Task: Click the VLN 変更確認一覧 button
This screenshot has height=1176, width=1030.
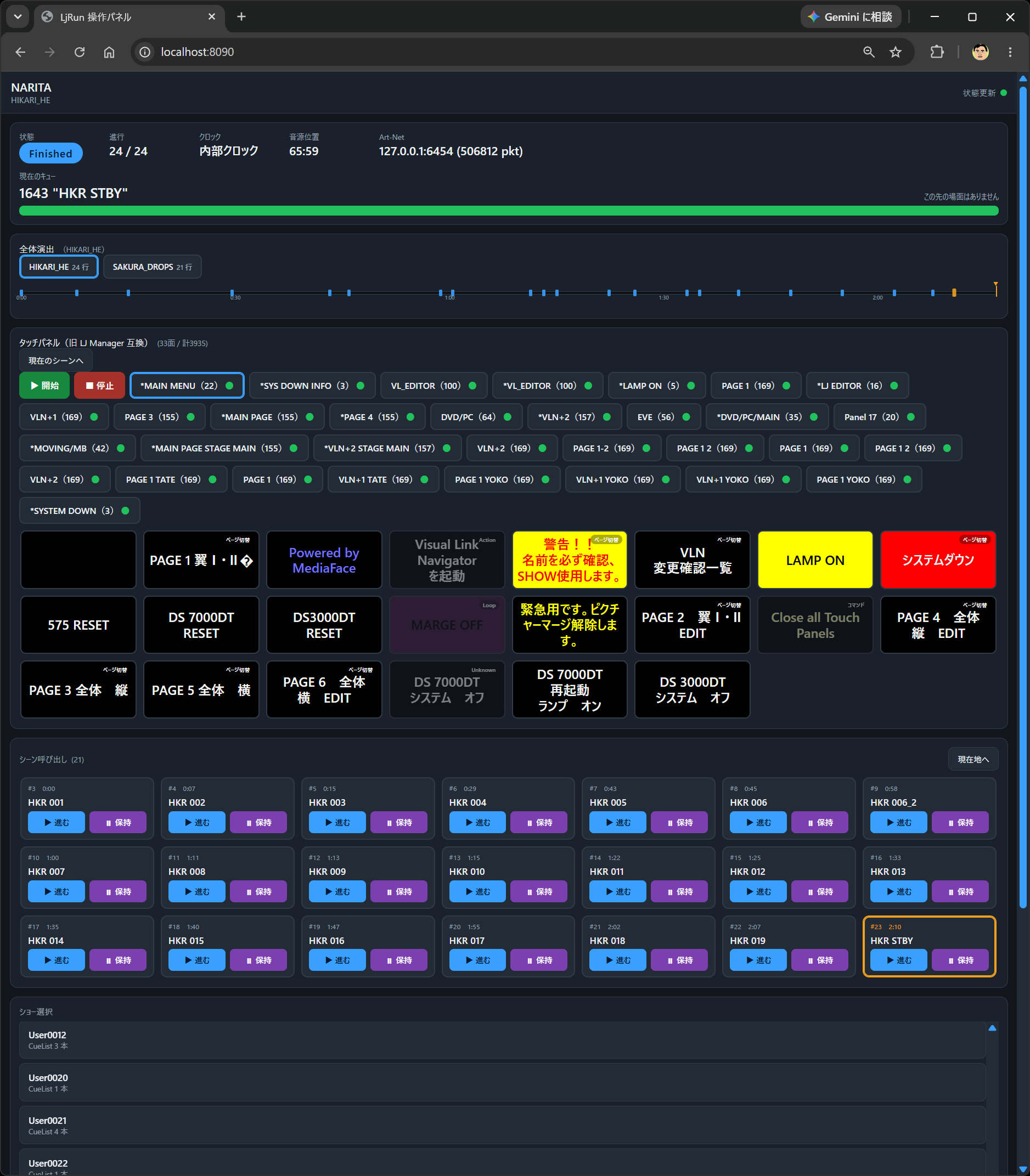Action: (692, 560)
